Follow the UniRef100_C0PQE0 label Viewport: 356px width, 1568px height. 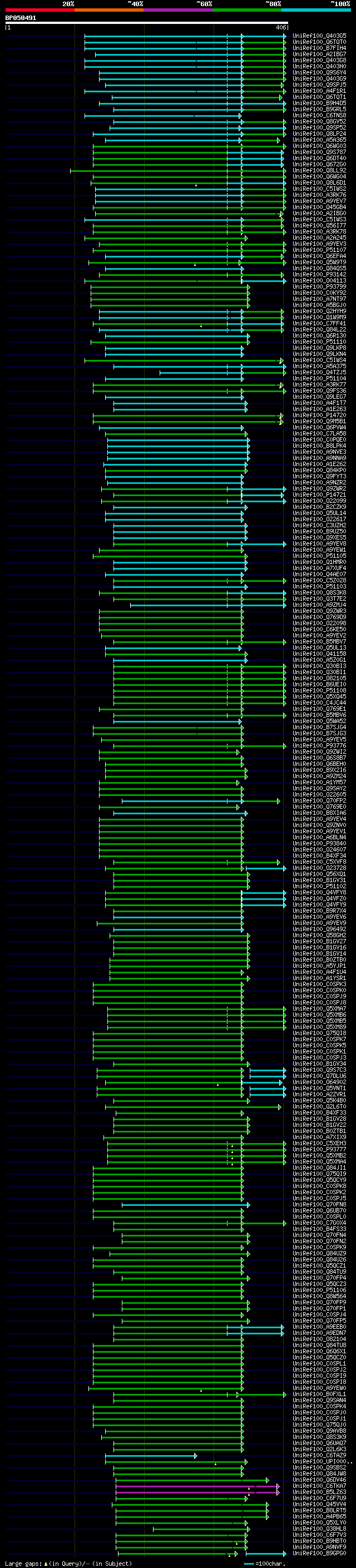pyautogui.click(x=319, y=439)
